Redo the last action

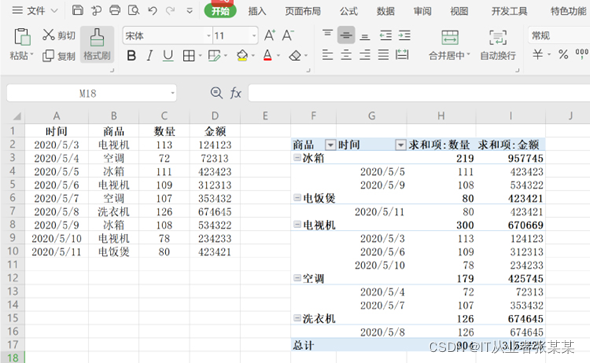click(170, 10)
